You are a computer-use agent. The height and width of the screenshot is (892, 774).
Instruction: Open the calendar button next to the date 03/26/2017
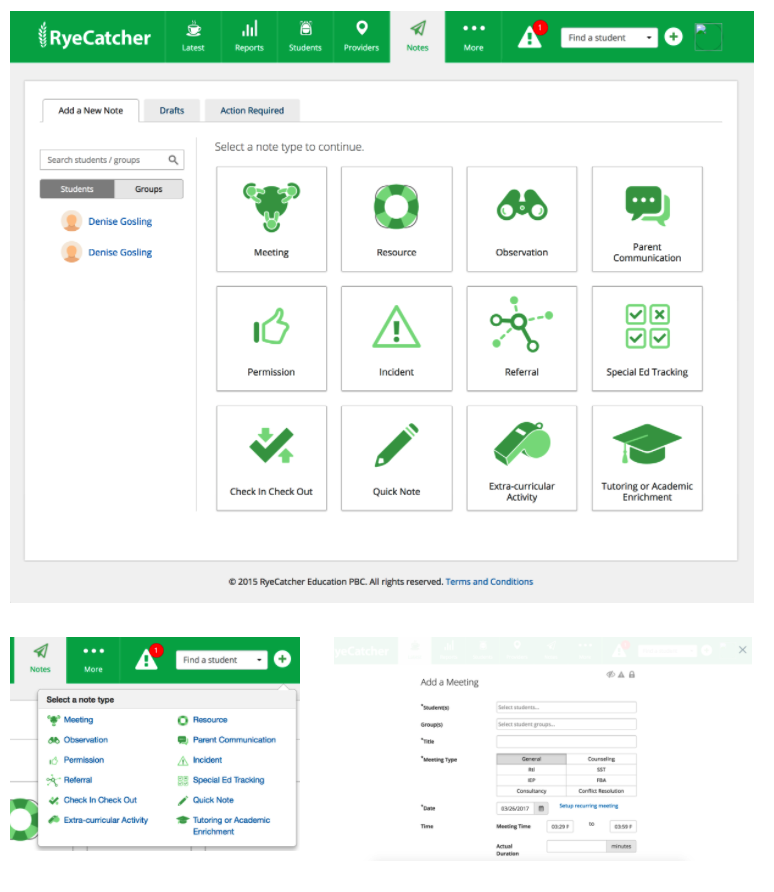pyautogui.click(x=541, y=808)
